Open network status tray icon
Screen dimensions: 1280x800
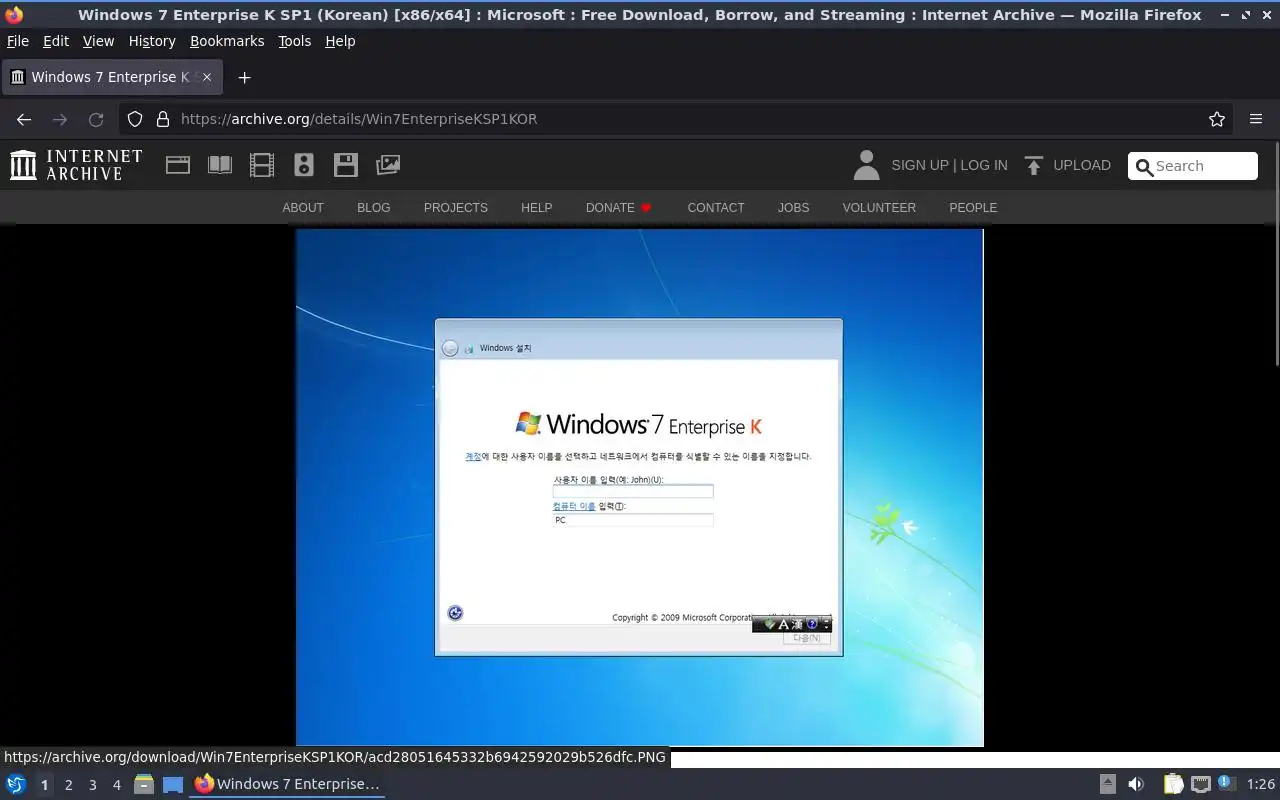click(1201, 784)
